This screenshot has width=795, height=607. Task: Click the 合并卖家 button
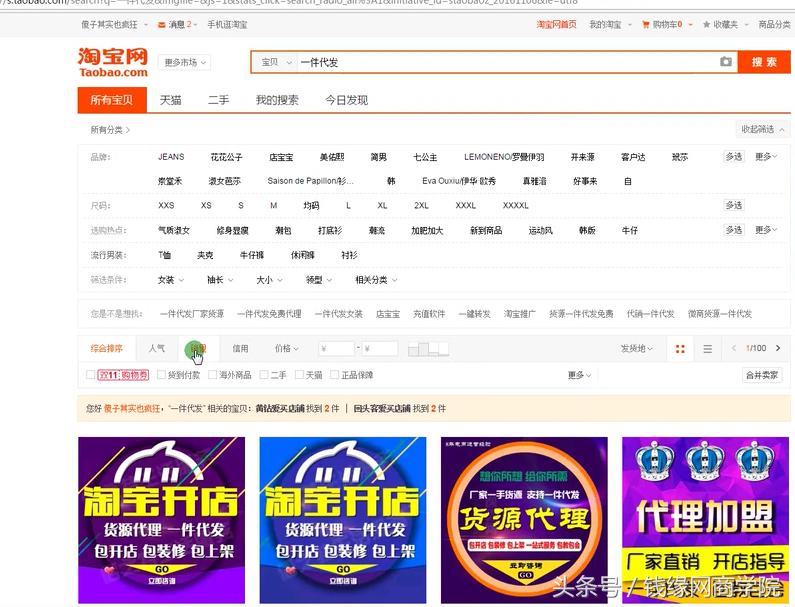(762, 375)
